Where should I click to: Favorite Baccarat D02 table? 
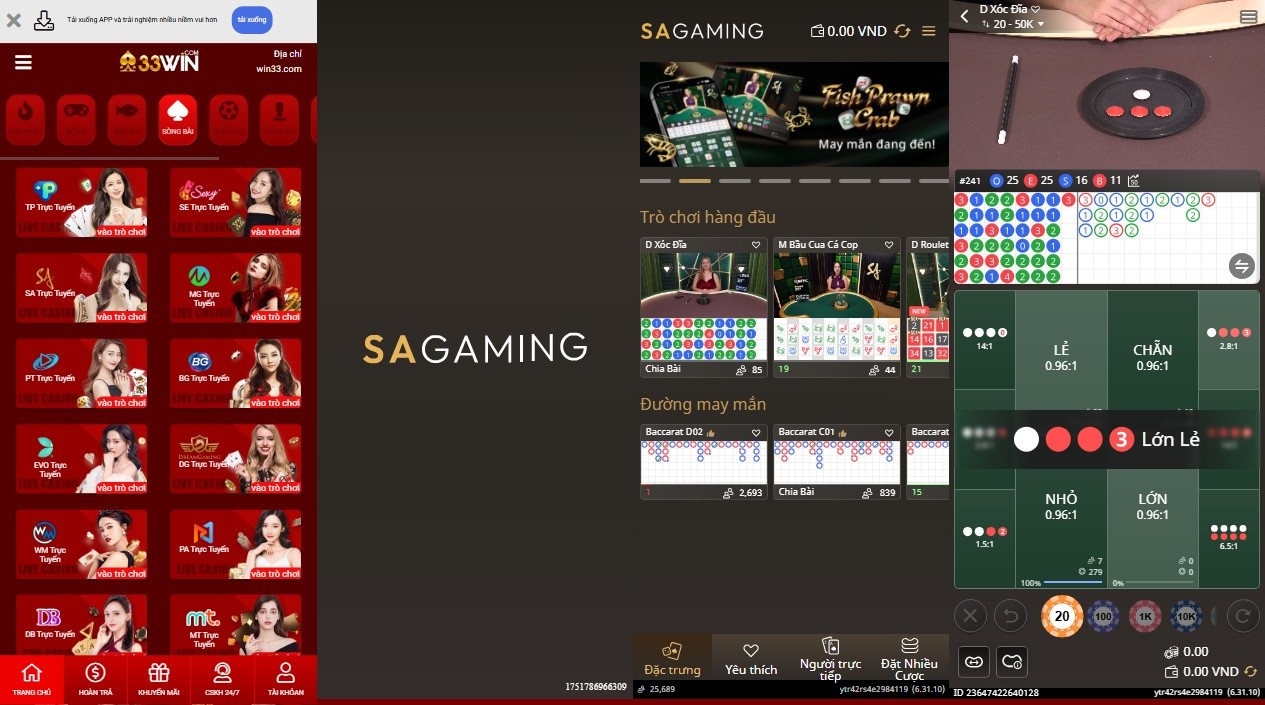757,432
